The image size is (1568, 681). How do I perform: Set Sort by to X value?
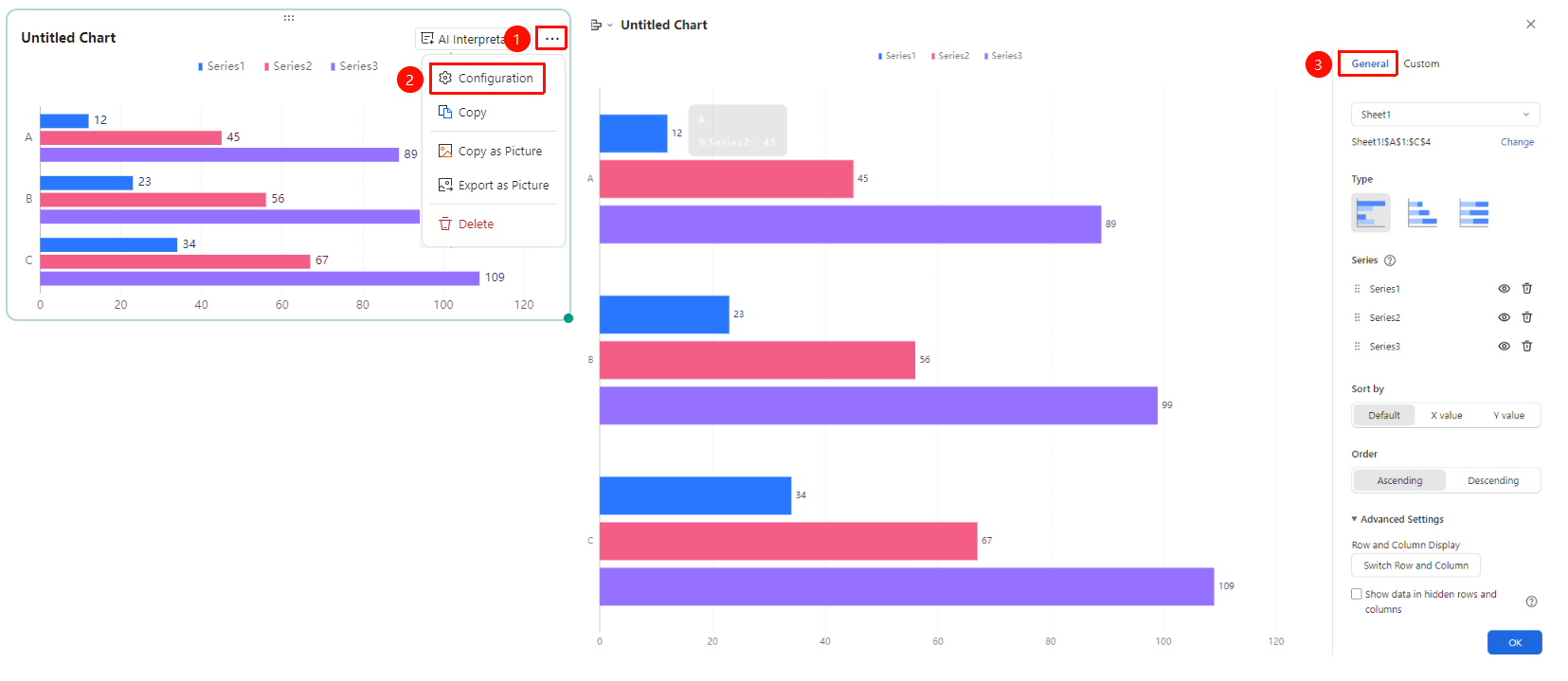click(x=1447, y=416)
